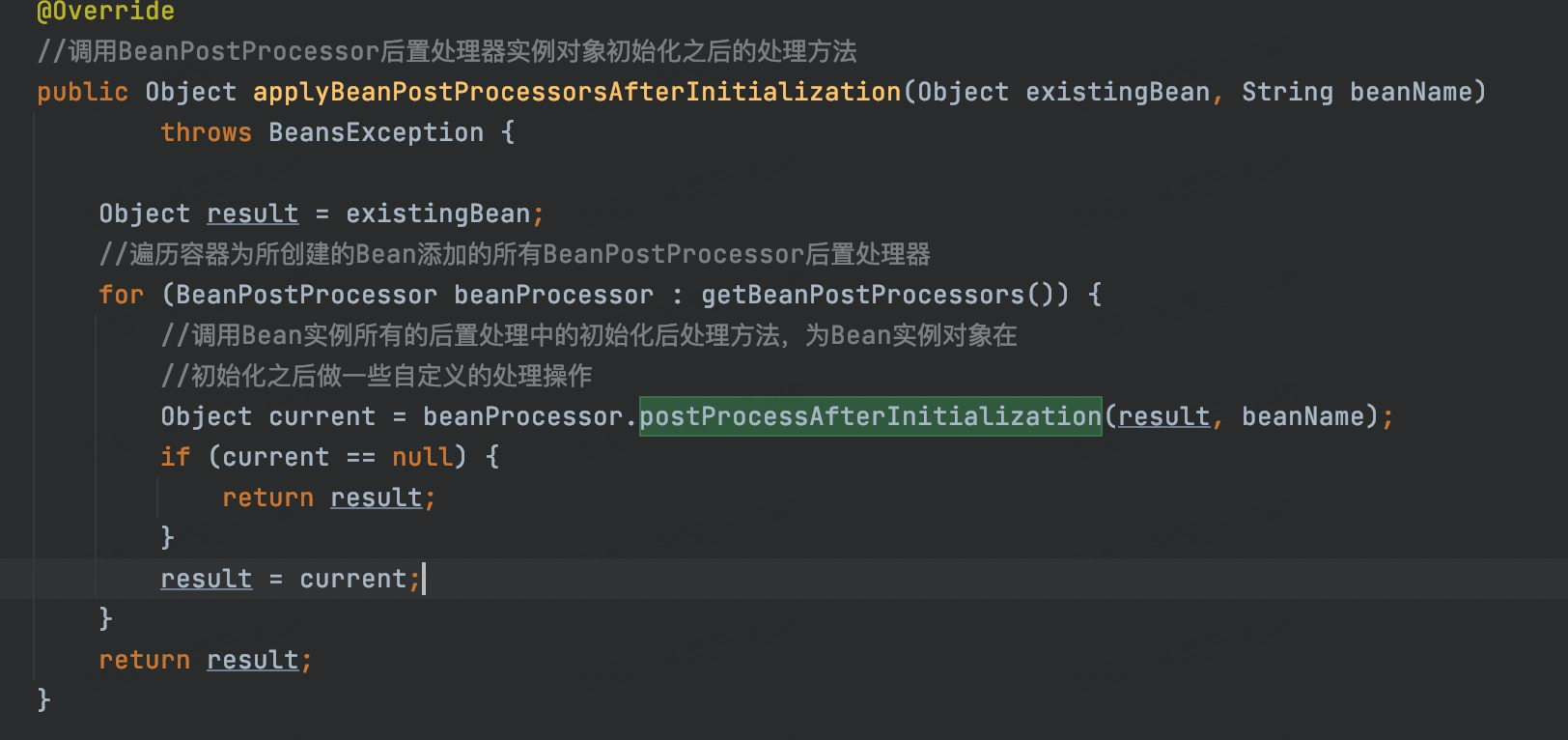Select the BeansException class name

376,132
